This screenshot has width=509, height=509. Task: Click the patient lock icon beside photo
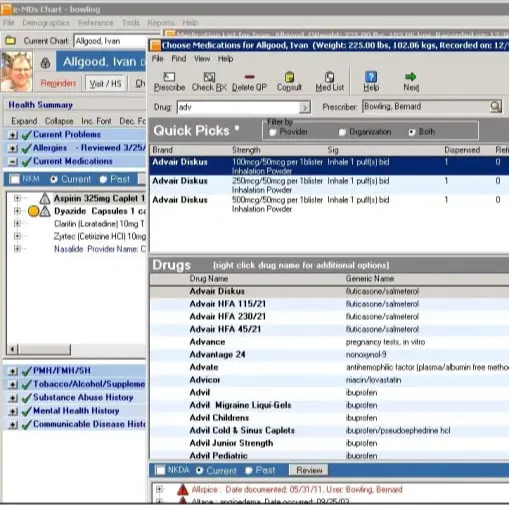[45, 63]
